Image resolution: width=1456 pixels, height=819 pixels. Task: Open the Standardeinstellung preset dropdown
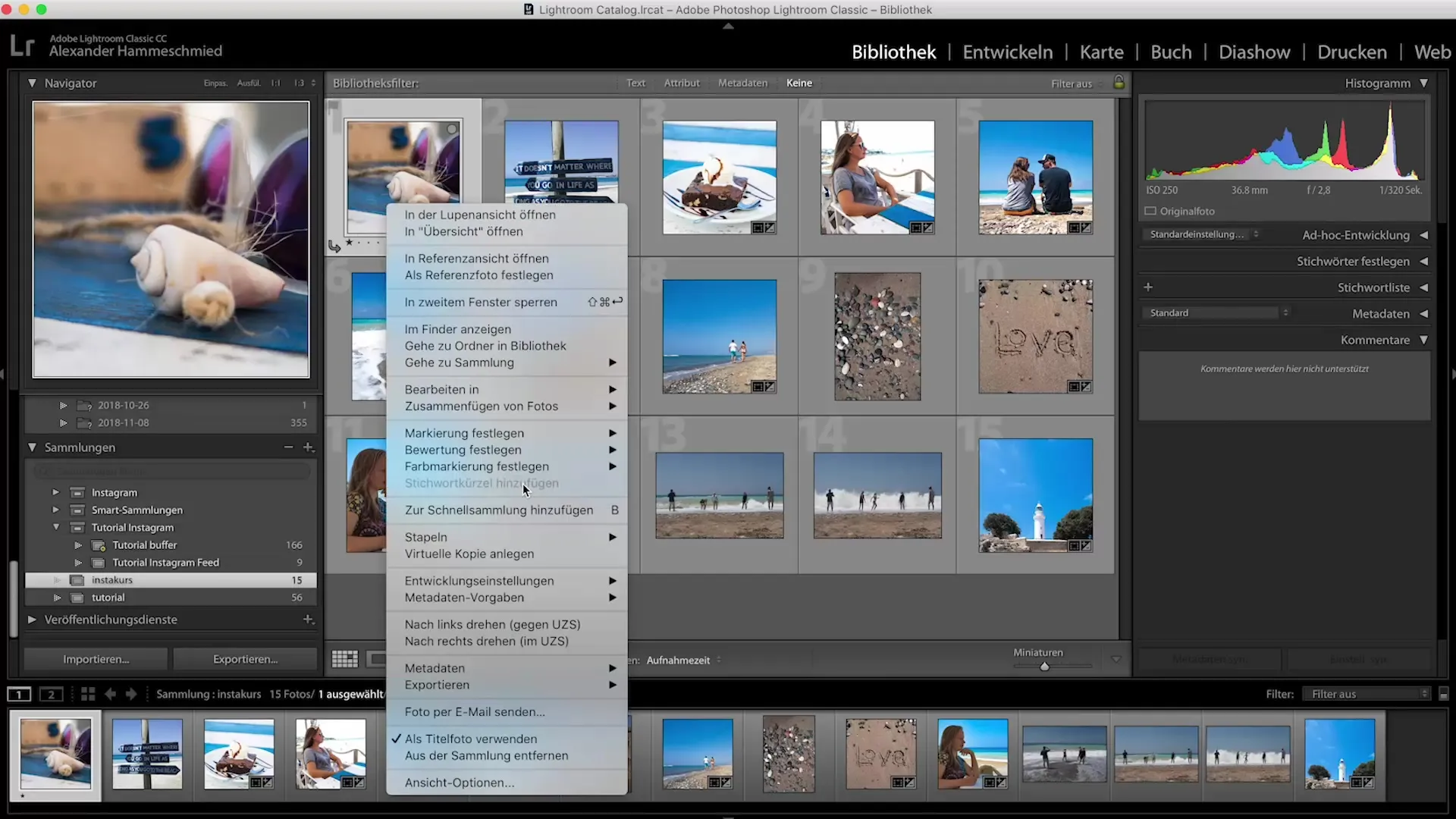click(x=1204, y=234)
